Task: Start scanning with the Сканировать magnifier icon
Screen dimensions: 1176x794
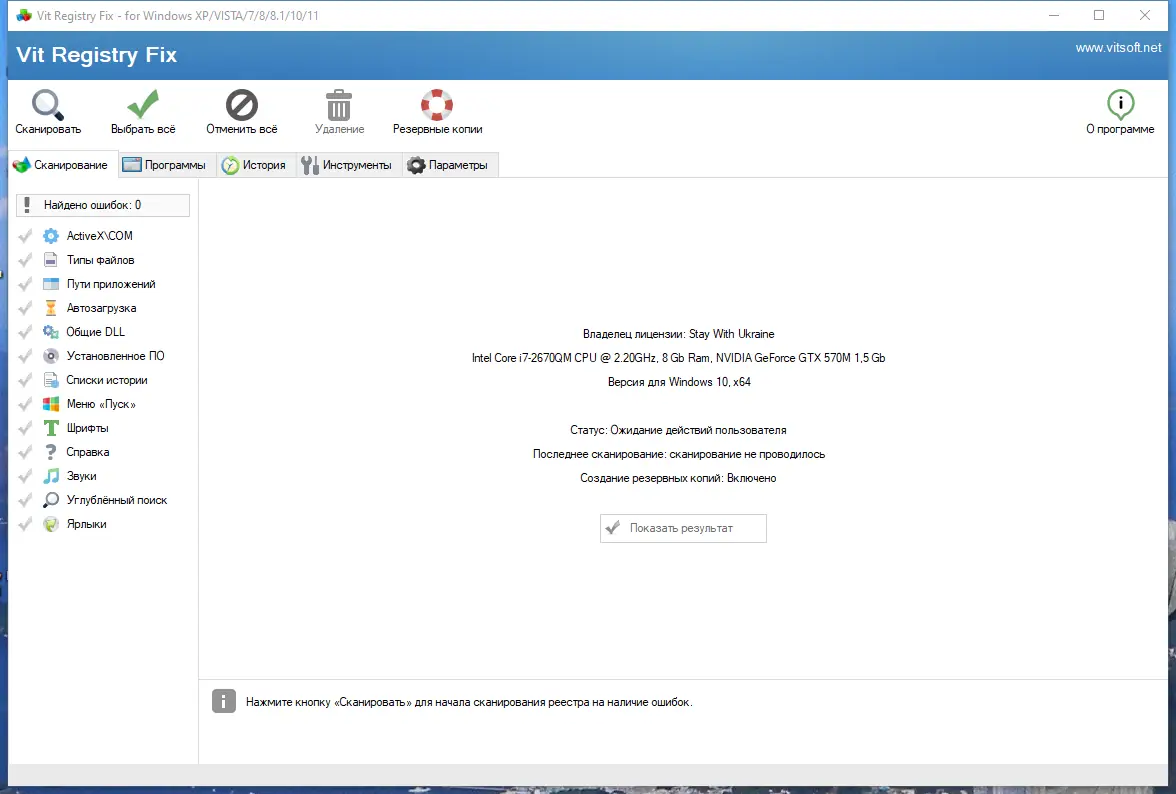Action: pos(46,102)
